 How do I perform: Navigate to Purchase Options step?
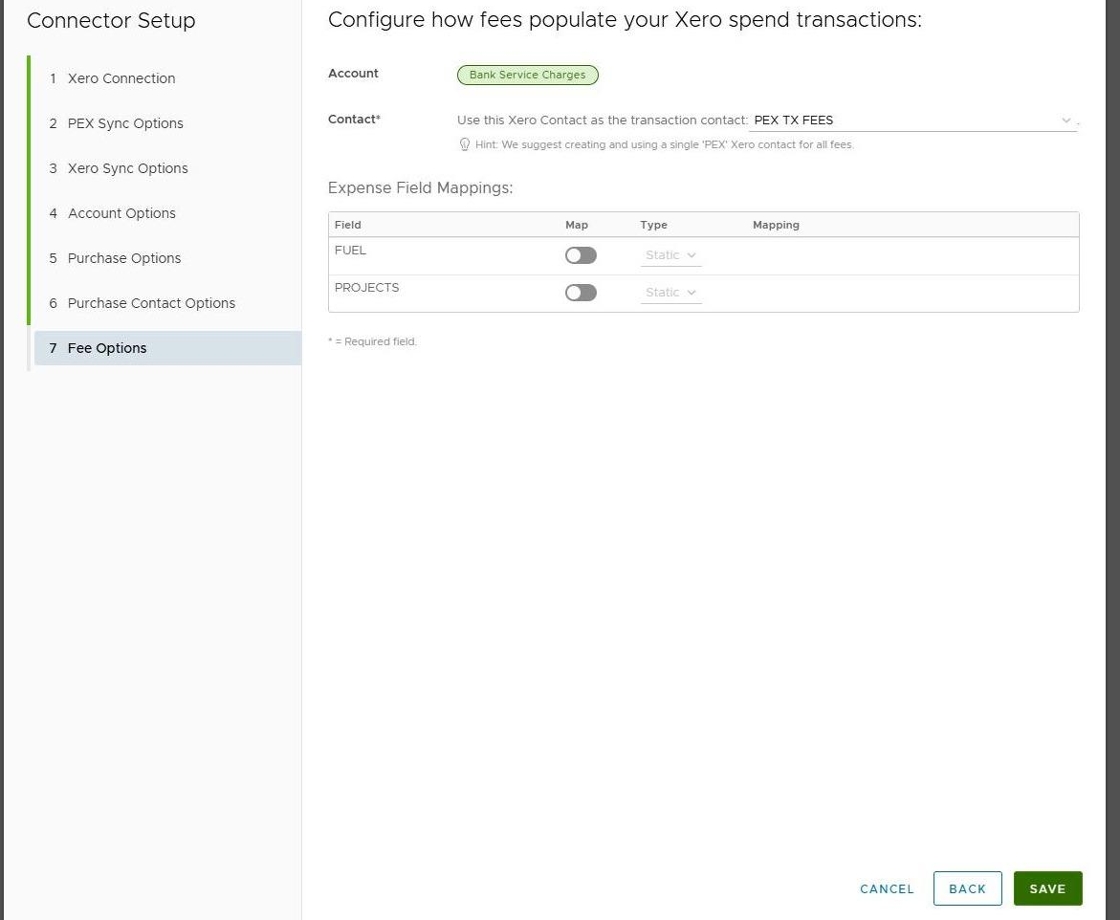click(124, 259)
